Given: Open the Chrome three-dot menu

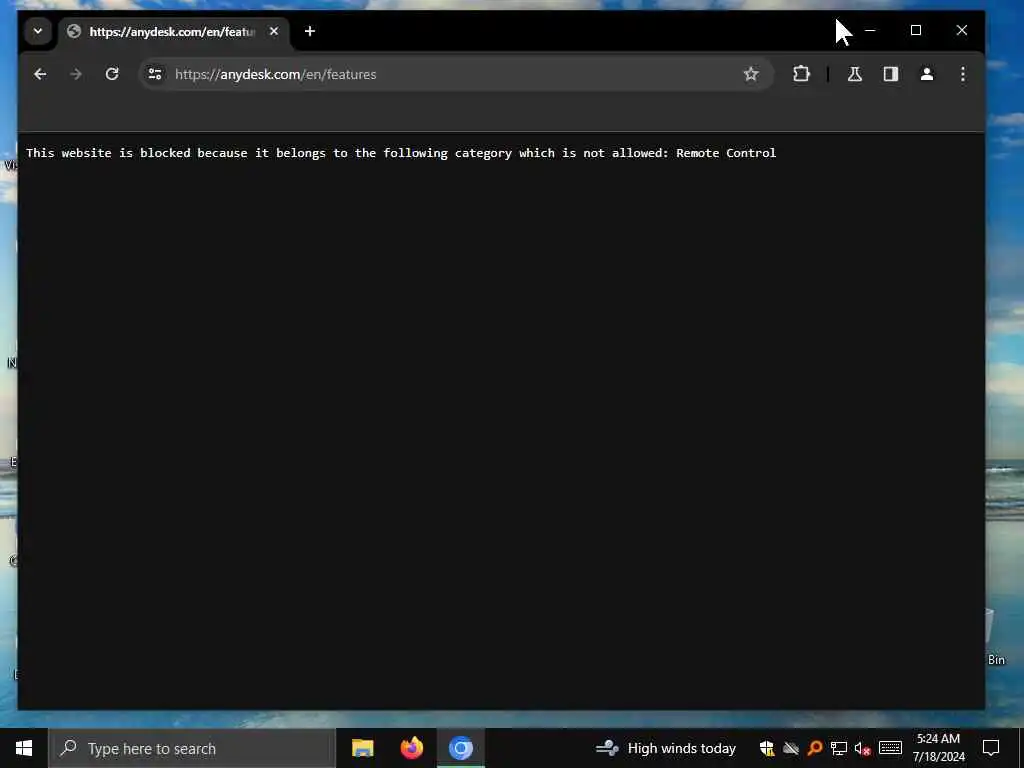Looking at the screenshot, I should [x=963, y=74].
